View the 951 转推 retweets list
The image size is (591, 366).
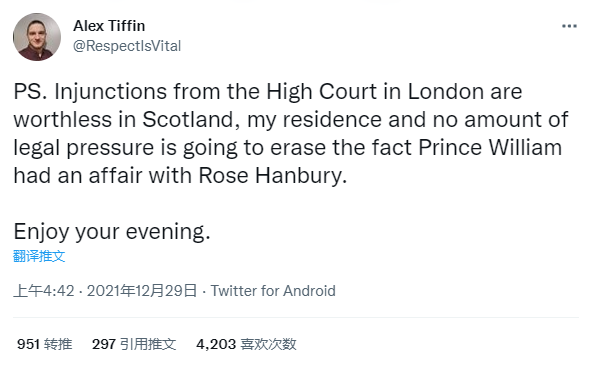pyautogui.click(x=44, y=344)
